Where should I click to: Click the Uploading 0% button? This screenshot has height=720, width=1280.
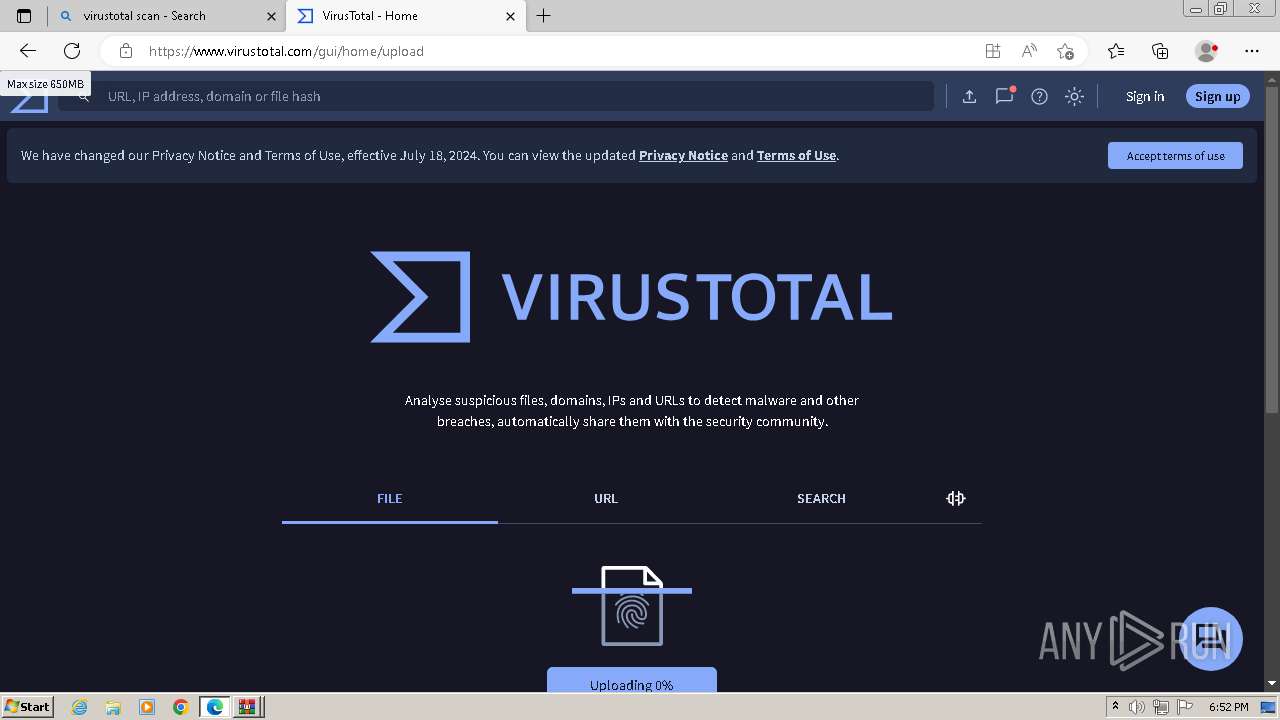pyautogui.click(x=632, y=680)
